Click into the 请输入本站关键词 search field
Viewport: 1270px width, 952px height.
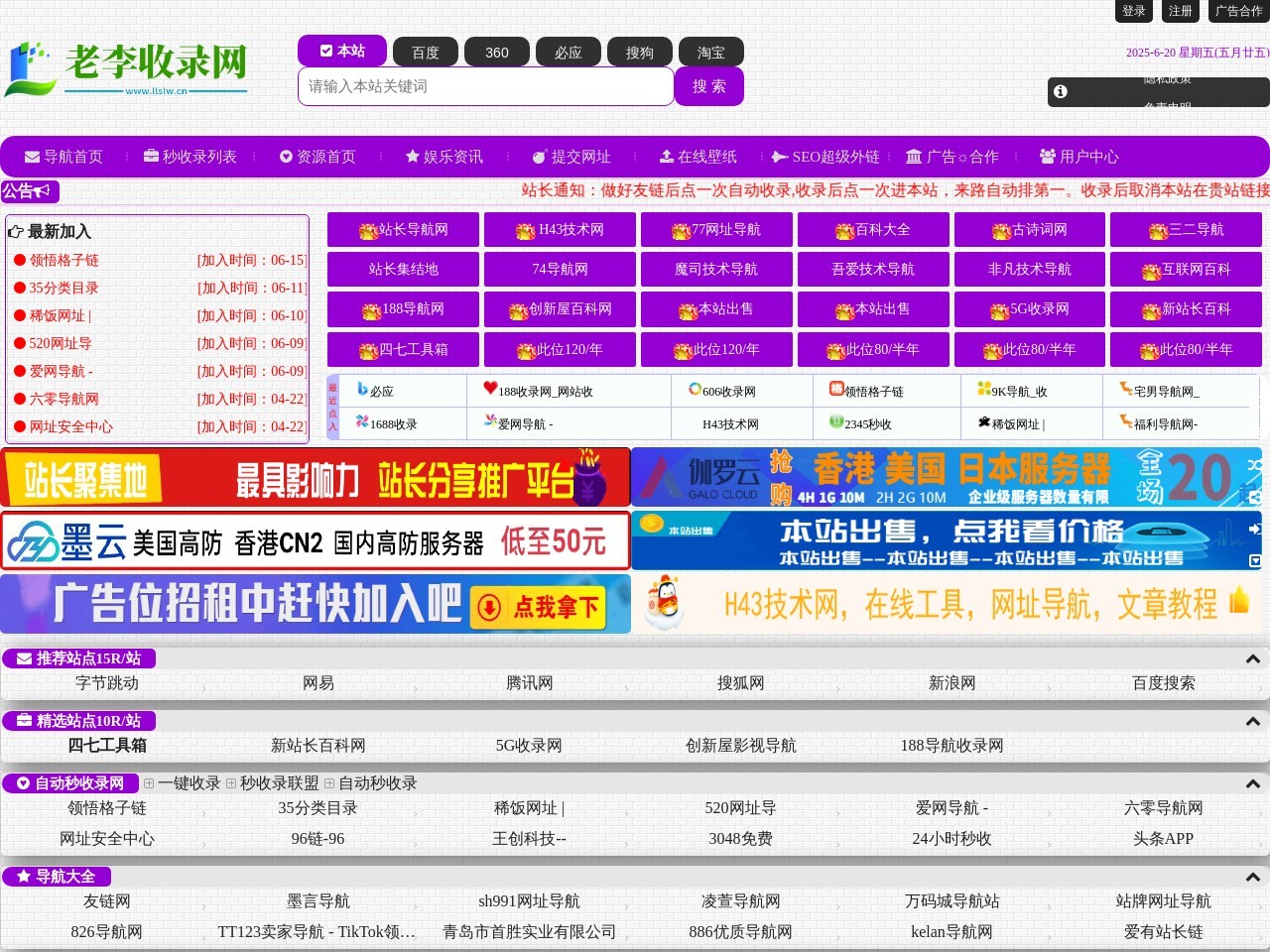[x=486, y=86]
